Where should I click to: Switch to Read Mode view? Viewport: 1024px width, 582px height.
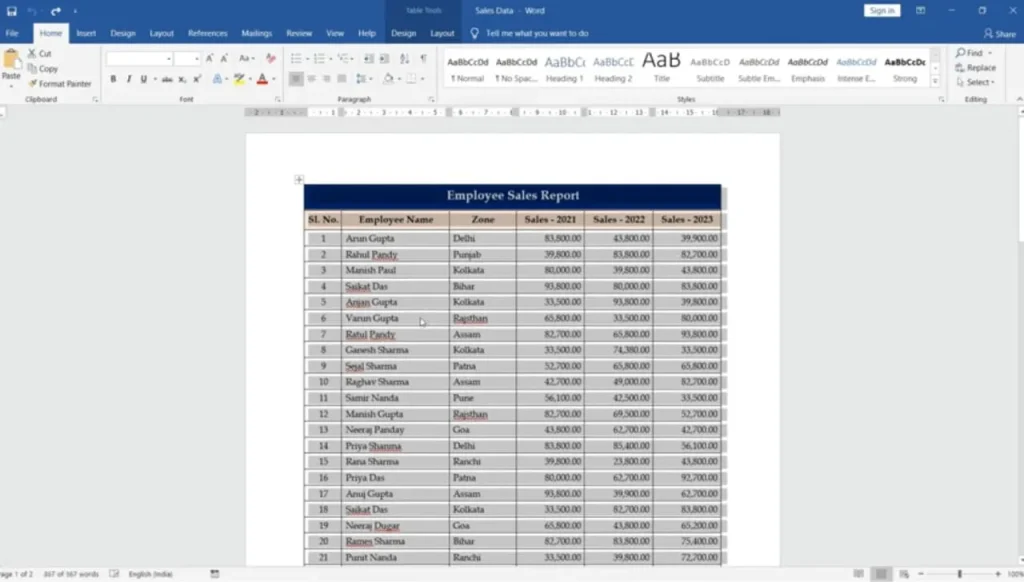859,574
